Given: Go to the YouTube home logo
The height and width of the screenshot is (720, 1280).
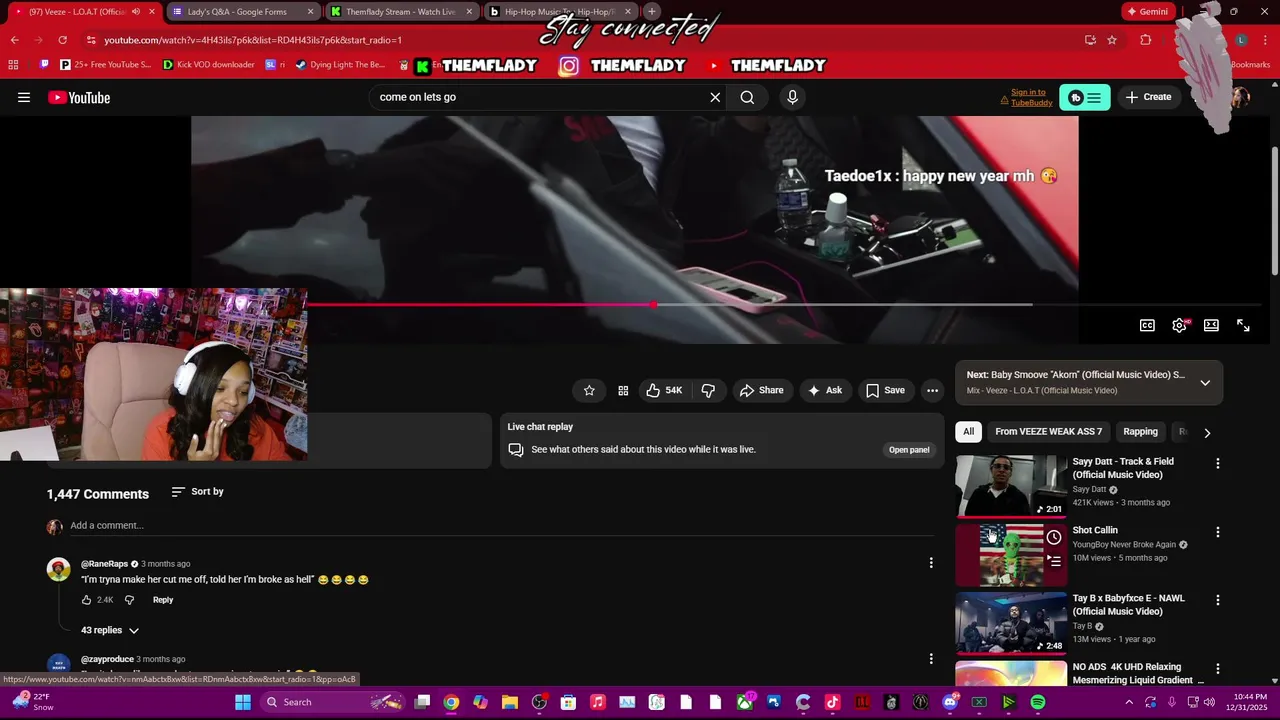Looking at the screenshot, I should (x=79, y=97).
